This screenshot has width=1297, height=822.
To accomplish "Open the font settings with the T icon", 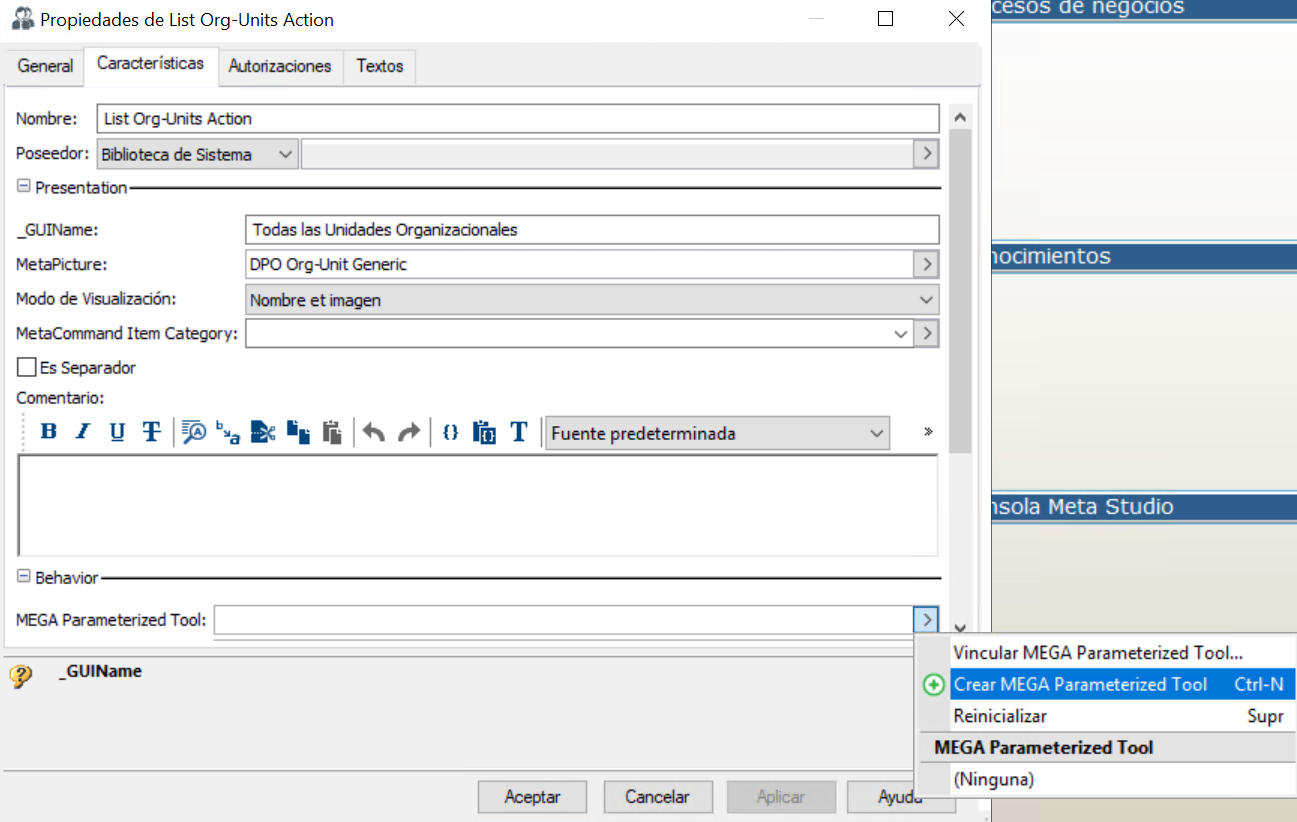I will [519, 432].
